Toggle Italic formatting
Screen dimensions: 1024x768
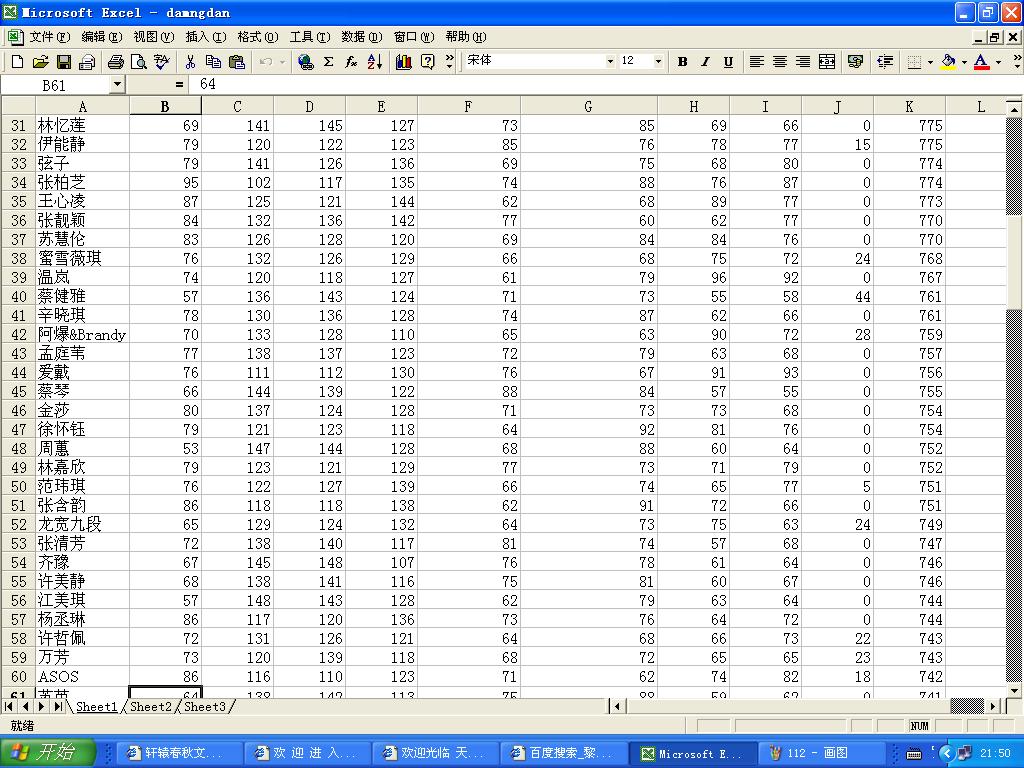click(705, 62)
